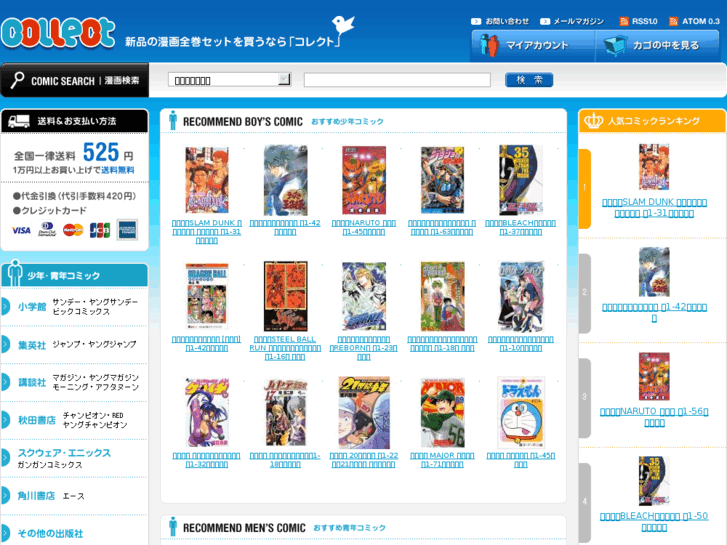
Task: Click the magnifier icon beside COMIC SEARCH
Action: pyautogui.click(x=17, y=80)
